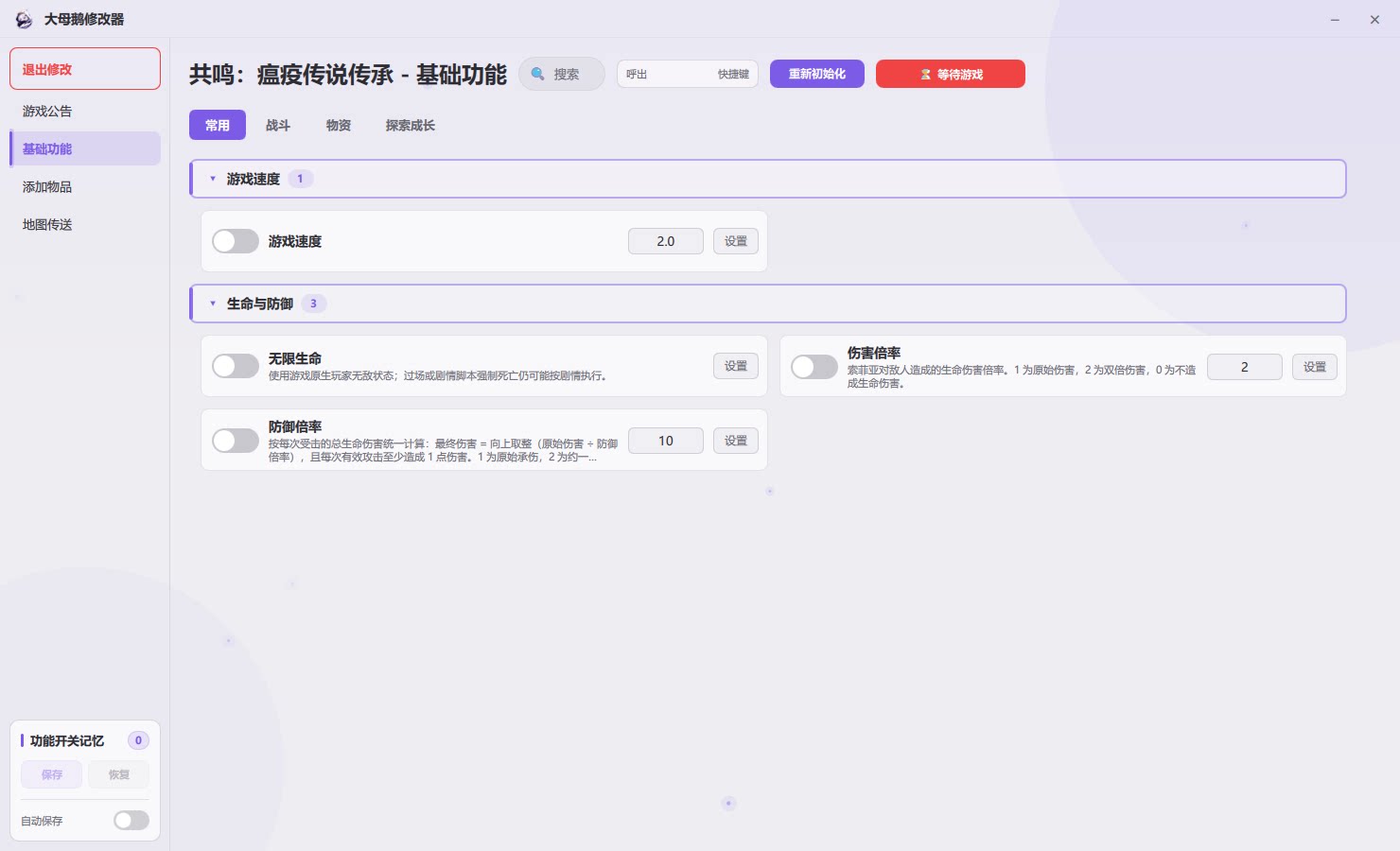Open 地图传送 in the sidebar
The width and height of the screenshot is (1400, 851).
coord(85,224)
